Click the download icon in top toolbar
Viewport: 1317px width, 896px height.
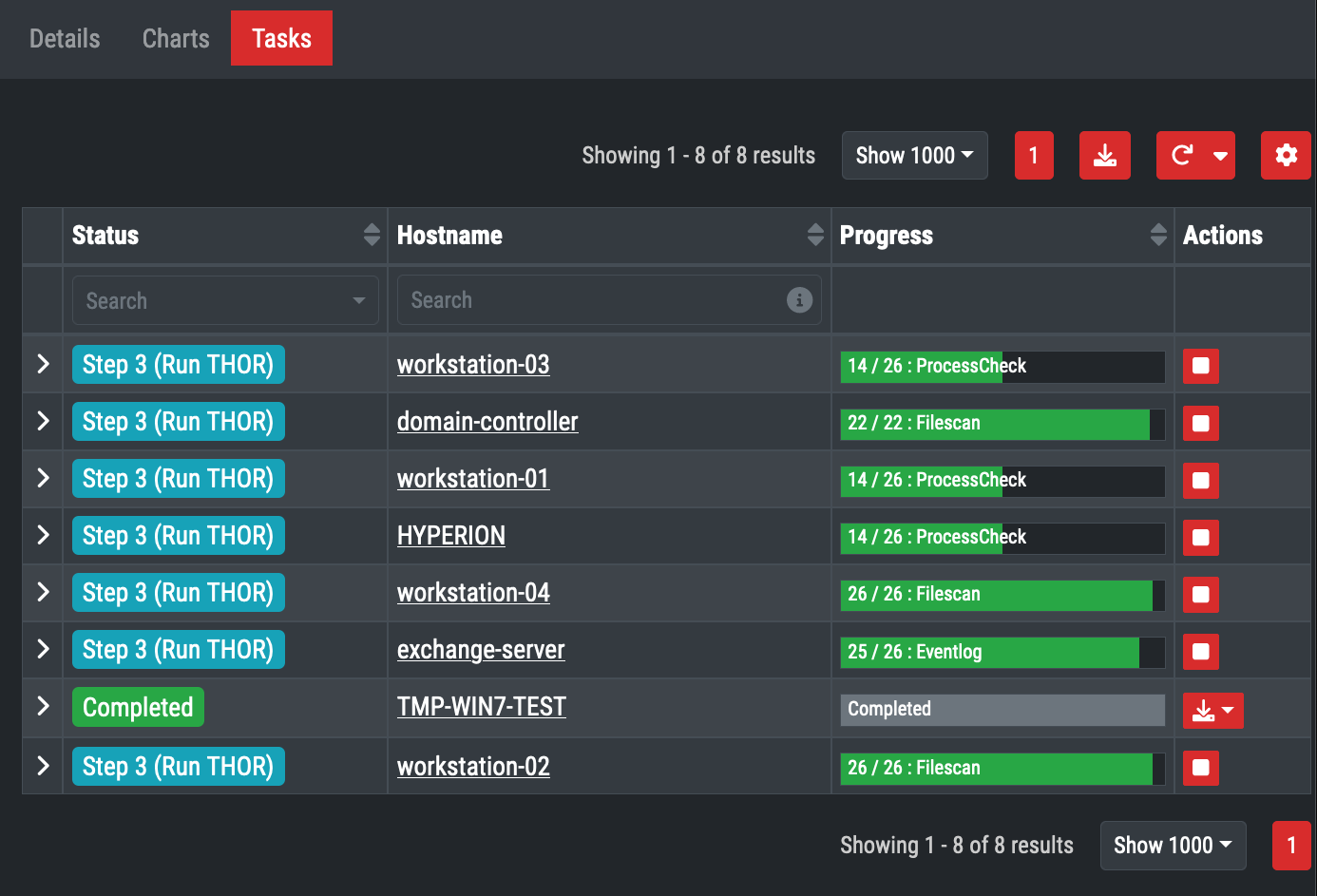point(1104,156)
